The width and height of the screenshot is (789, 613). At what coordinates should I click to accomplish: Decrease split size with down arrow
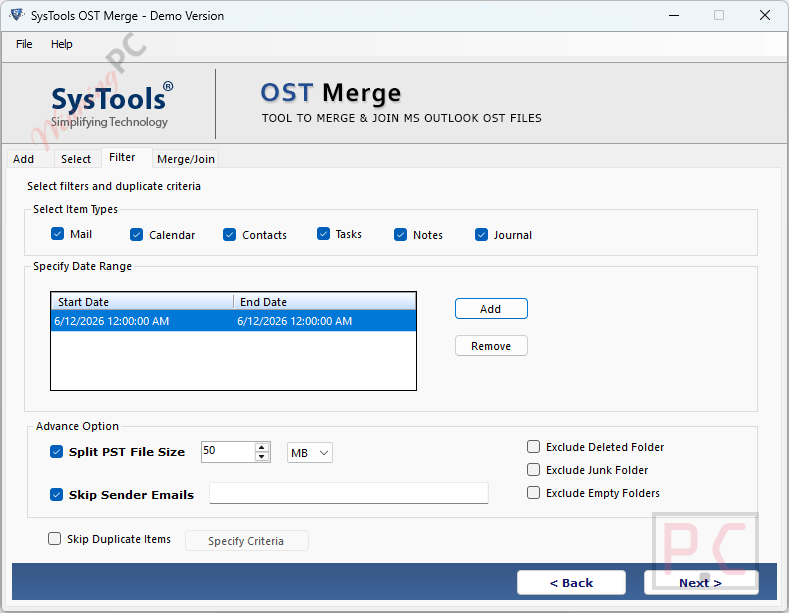262,457
